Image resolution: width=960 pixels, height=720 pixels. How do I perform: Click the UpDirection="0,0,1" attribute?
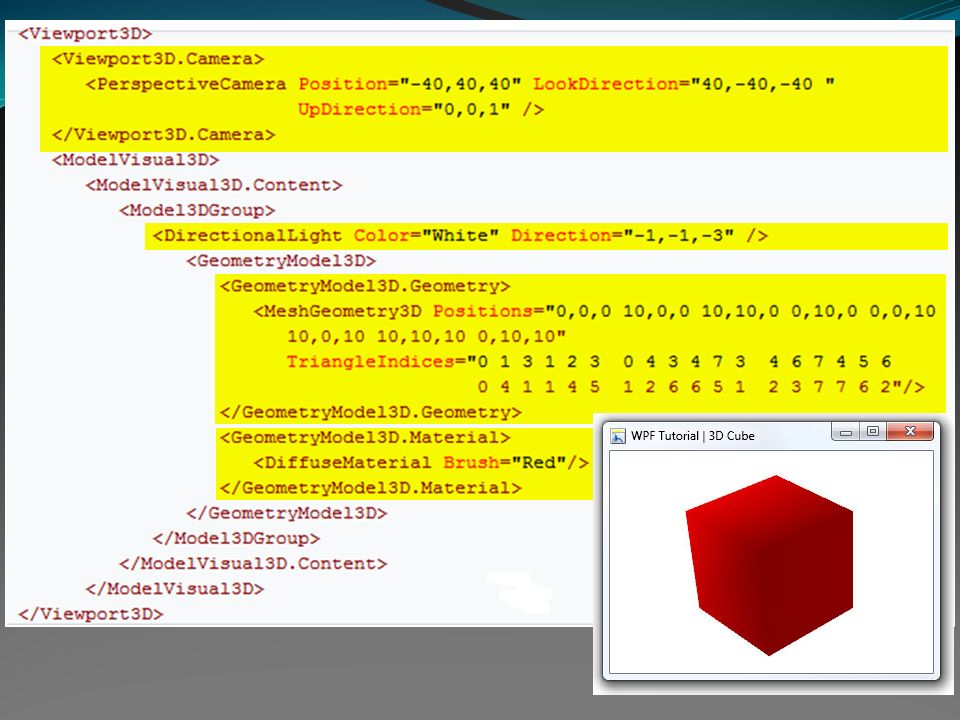pos(404,110)
